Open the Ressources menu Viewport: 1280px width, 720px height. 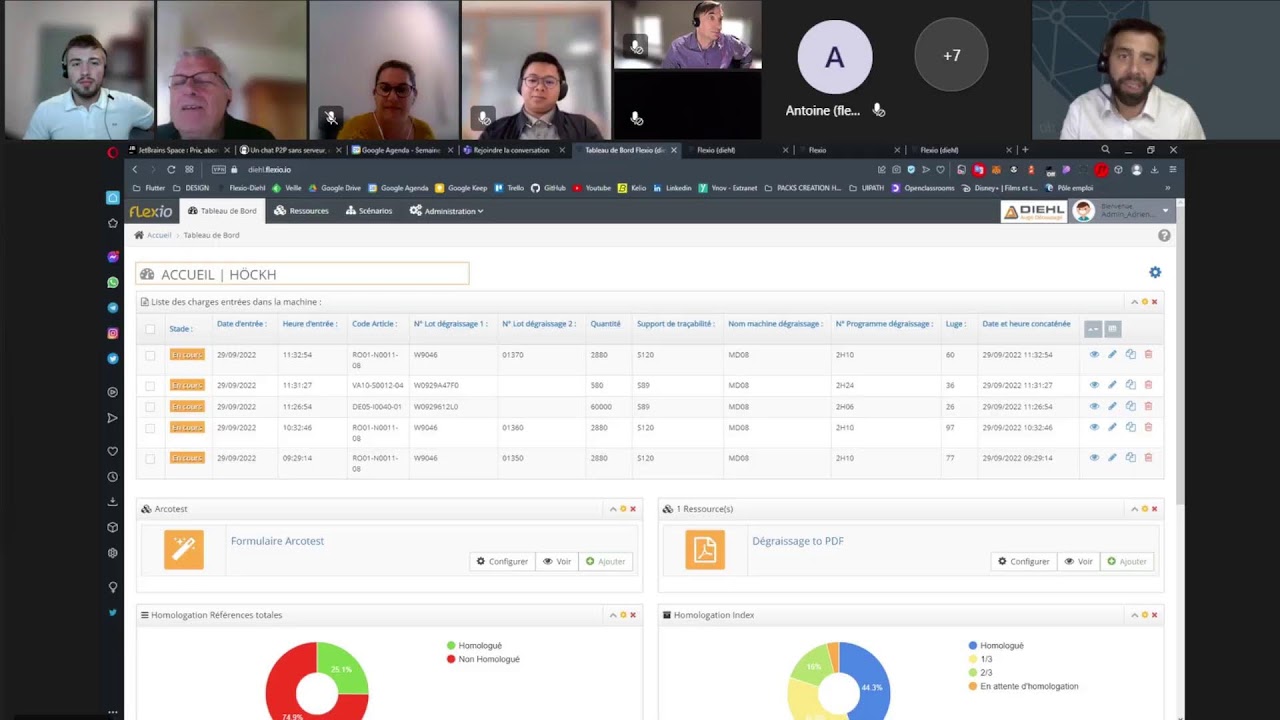pos(302,211)
